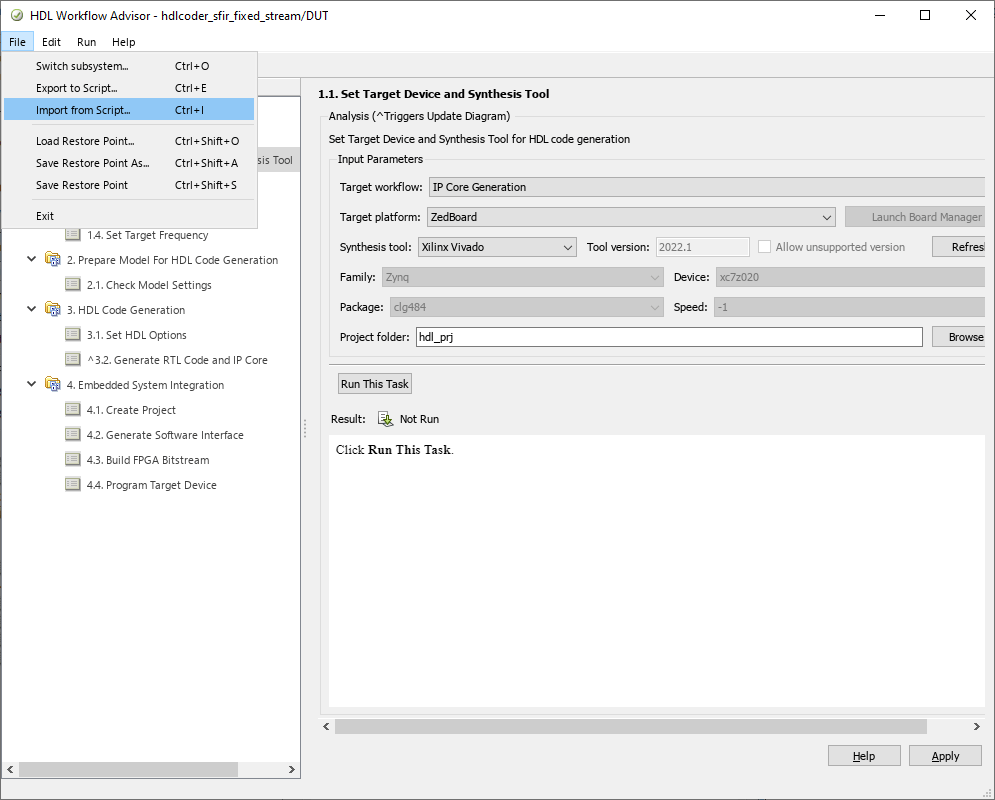Click the Apply button
This screenshot has height=800, width=995.
click(945, 756)
